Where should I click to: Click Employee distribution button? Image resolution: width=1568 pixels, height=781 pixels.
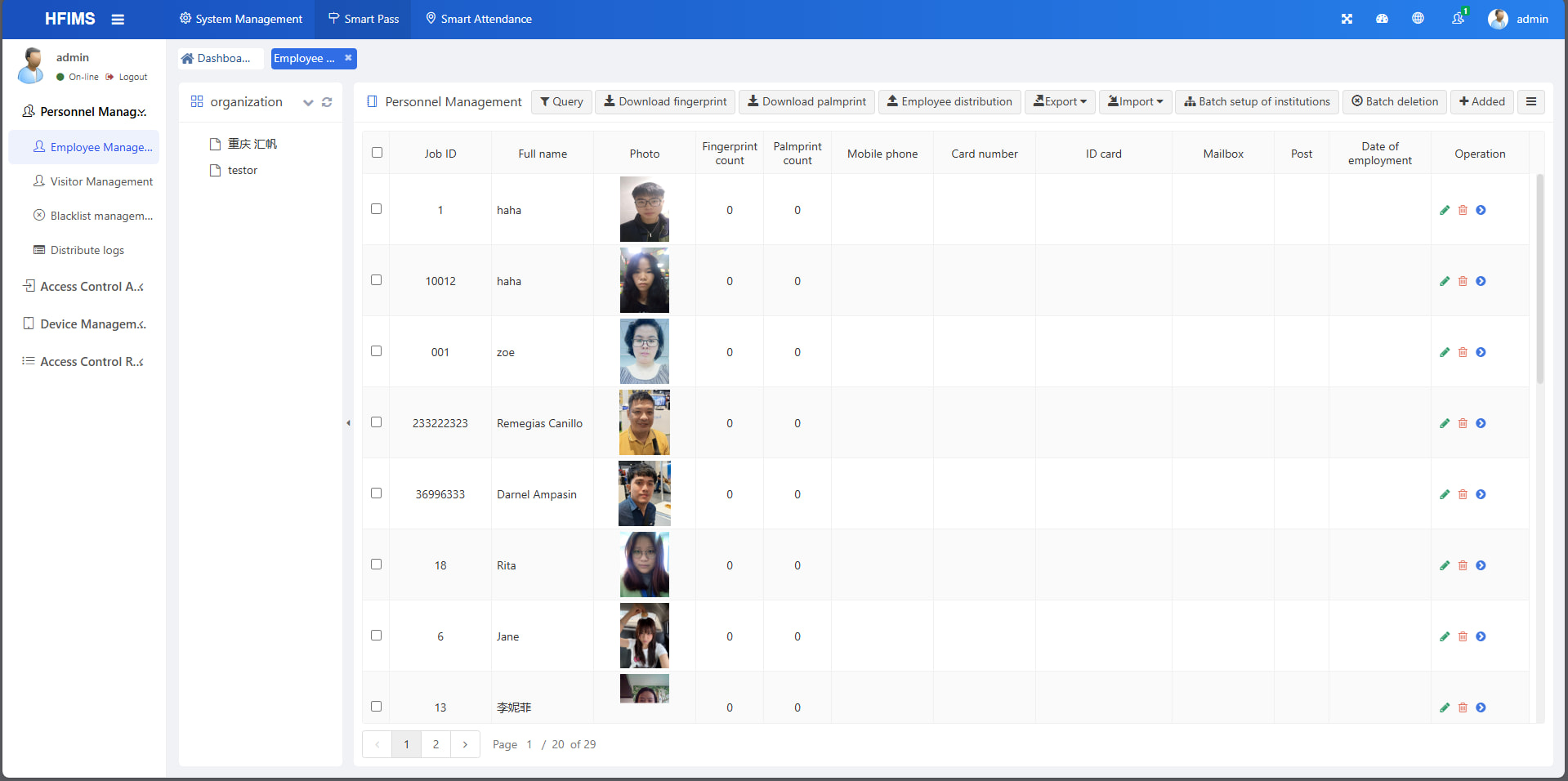(x=949, y=101)
